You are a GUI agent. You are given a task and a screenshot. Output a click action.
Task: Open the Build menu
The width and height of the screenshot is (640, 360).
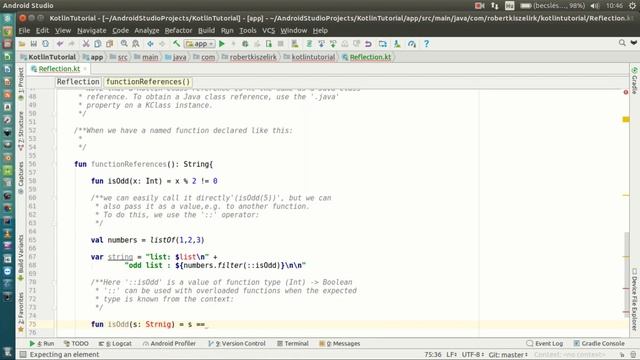point(206,31)
